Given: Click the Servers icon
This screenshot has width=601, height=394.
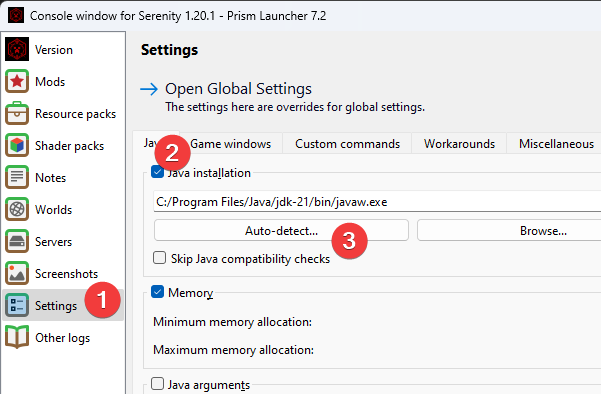Looking at the screenshot, I should click(17, 241).
